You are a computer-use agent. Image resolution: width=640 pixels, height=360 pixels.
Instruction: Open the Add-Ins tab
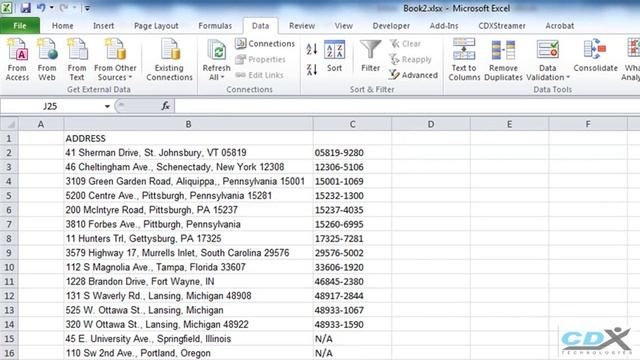[444, 26]
